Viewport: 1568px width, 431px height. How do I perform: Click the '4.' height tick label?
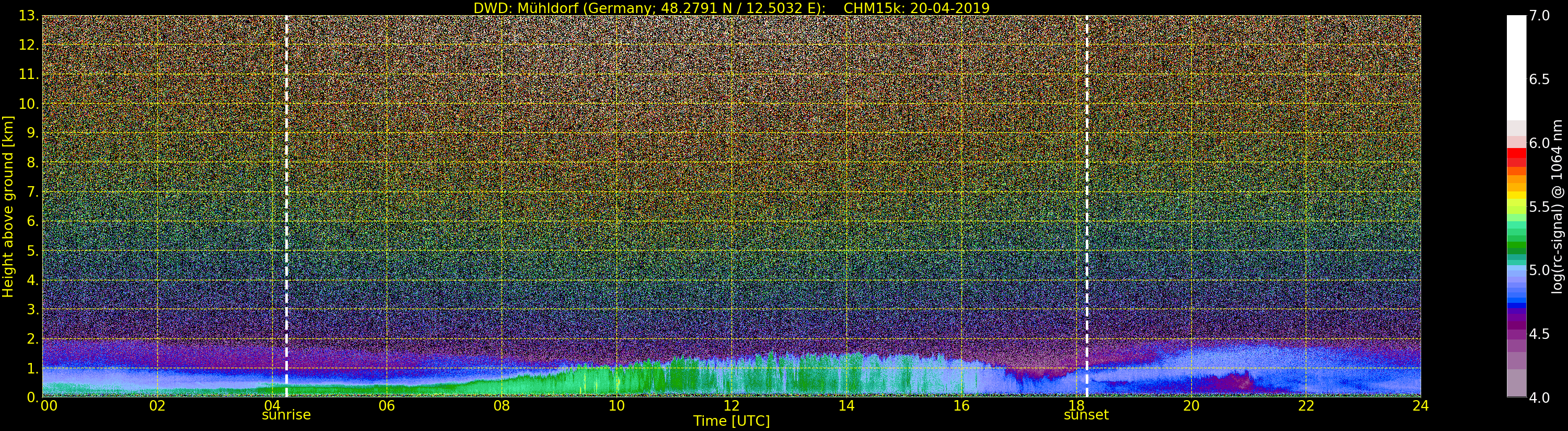33,280
